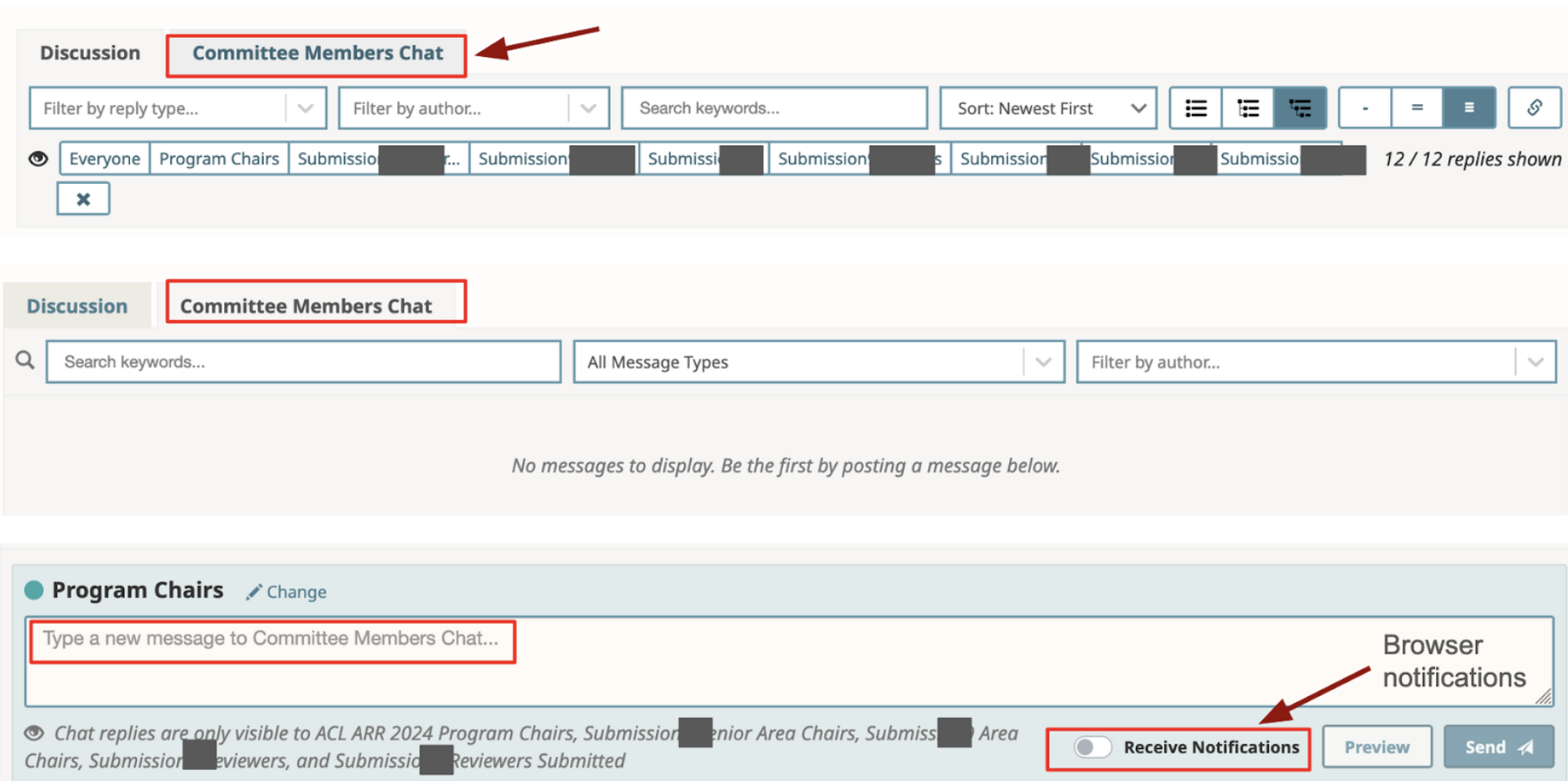Viewport: 1568px width, 781px height.
Task: Open the All Message Types dropdown
Action: (x=819, y=362)
